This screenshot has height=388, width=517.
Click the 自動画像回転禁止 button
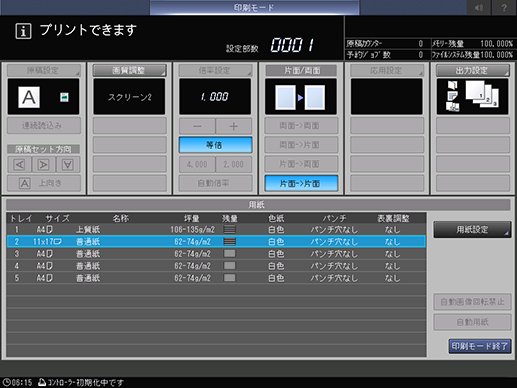(x=472, y=302)
